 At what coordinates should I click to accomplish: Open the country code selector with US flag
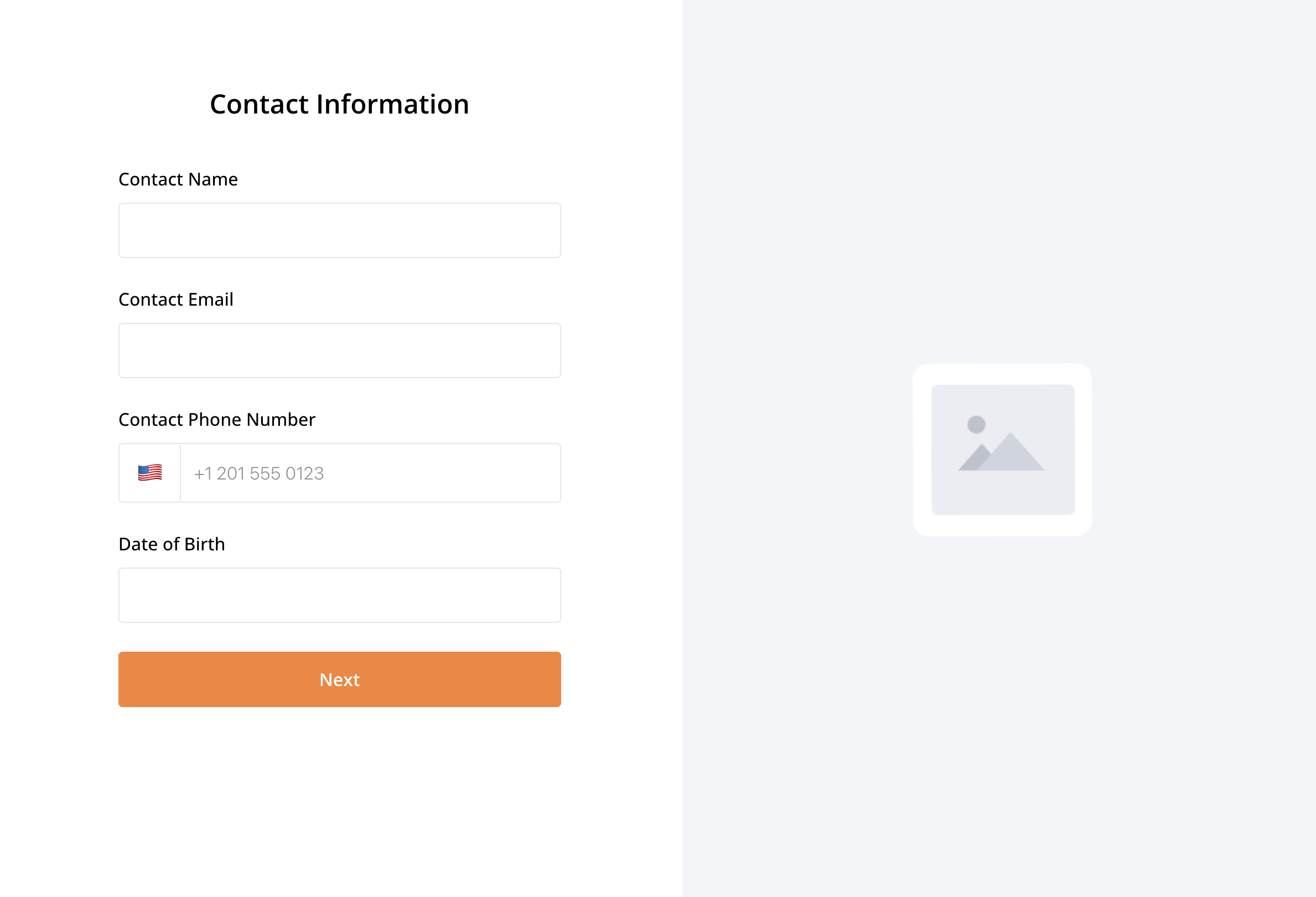[149, 472]
